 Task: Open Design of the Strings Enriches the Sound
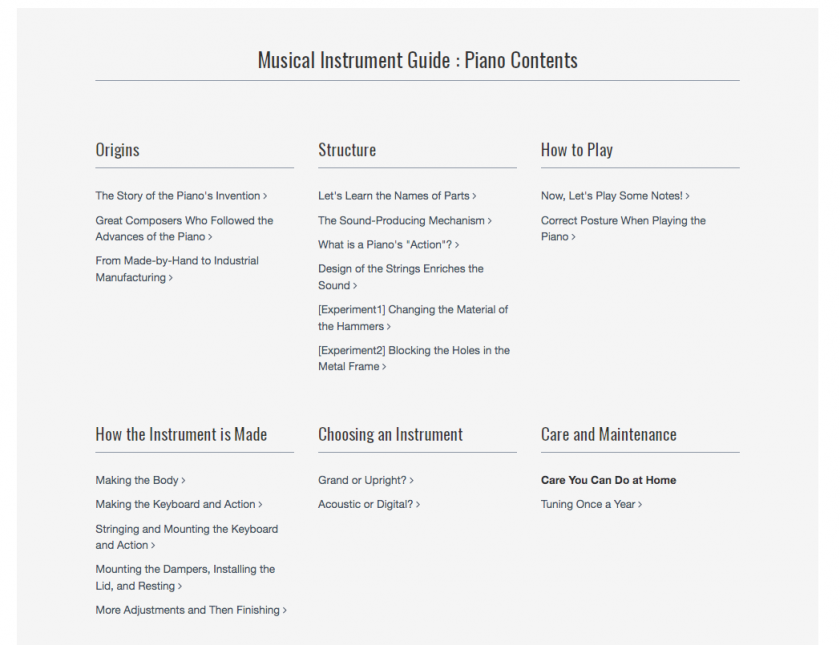tap(401, 277)
